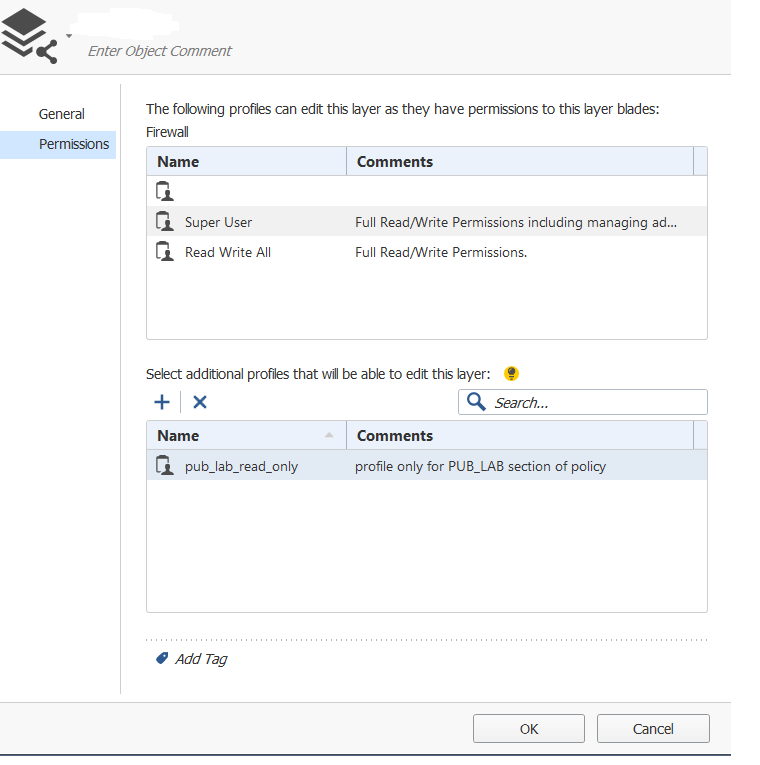The image size is (760, 765).
Task: Add a profile with the plus icon
Action: 162,402
